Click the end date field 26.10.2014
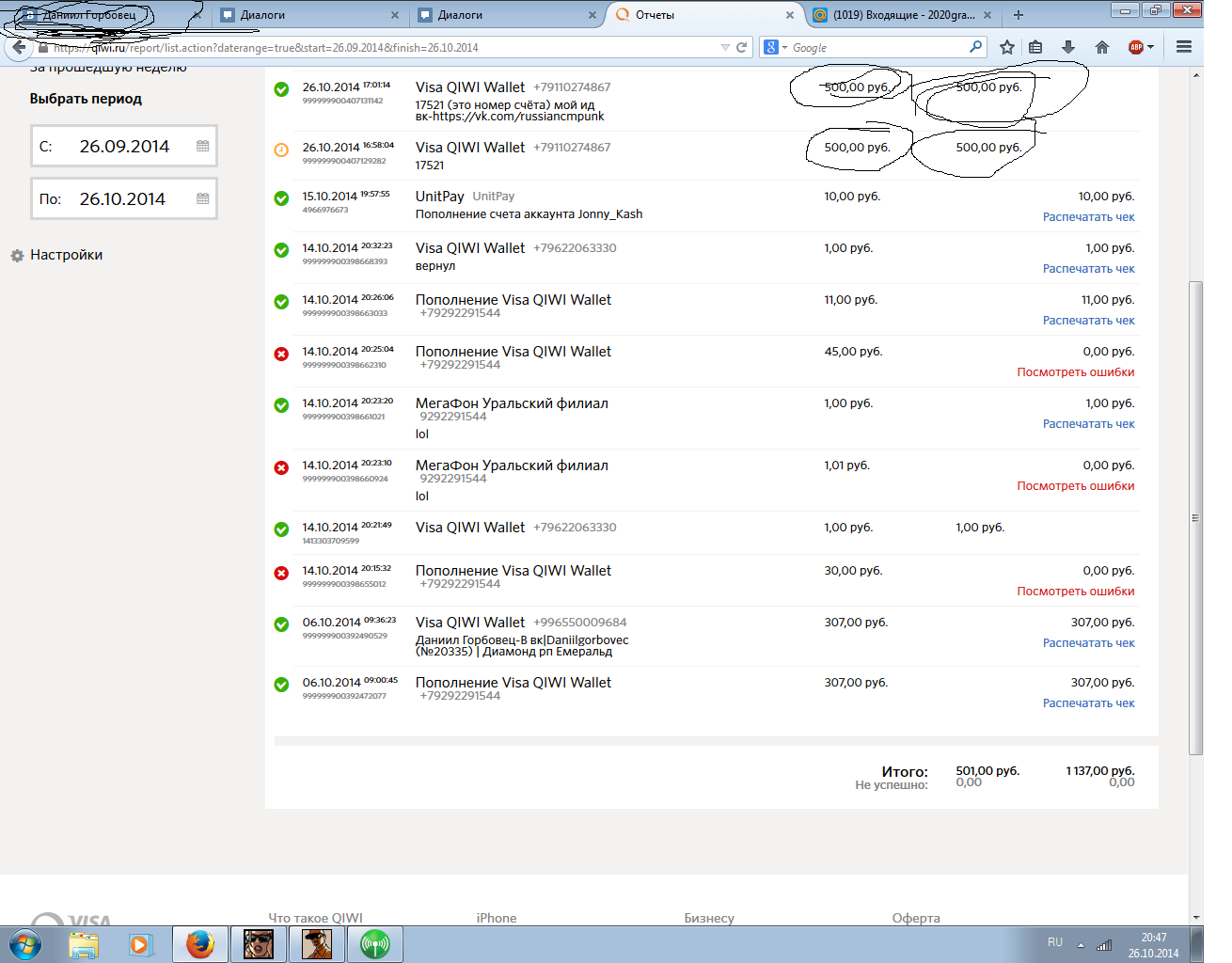This screenshot has width=1232, height=963. (x=124, y=198)
